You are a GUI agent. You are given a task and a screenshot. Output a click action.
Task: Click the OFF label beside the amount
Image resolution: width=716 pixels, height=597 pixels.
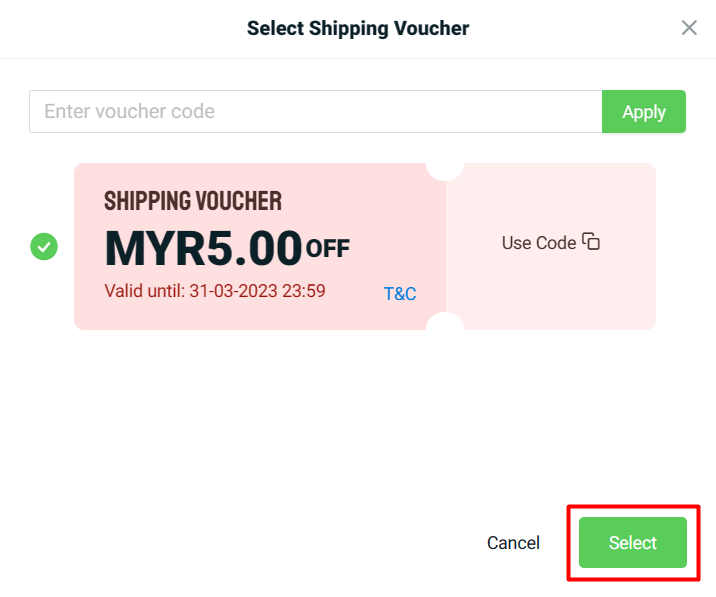328,249
